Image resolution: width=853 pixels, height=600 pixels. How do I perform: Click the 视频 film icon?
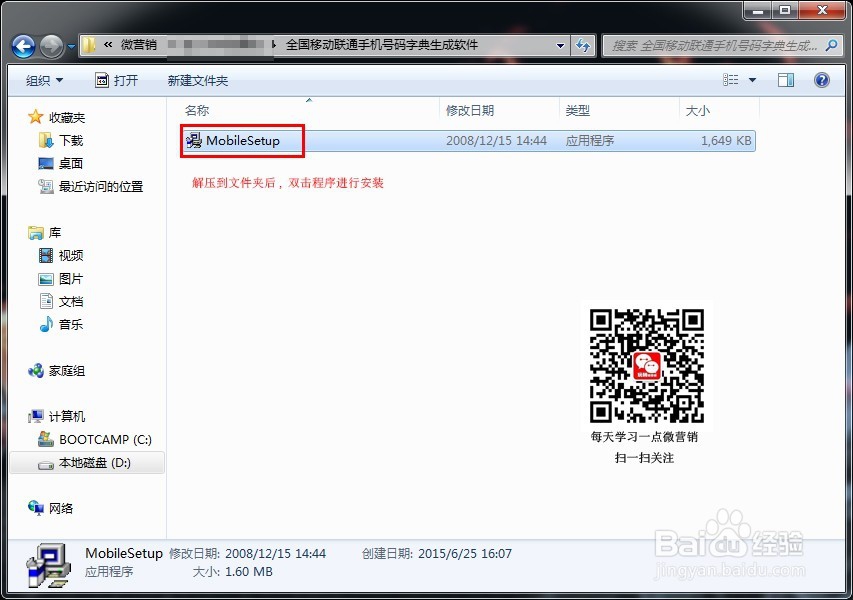pos(46,255)
